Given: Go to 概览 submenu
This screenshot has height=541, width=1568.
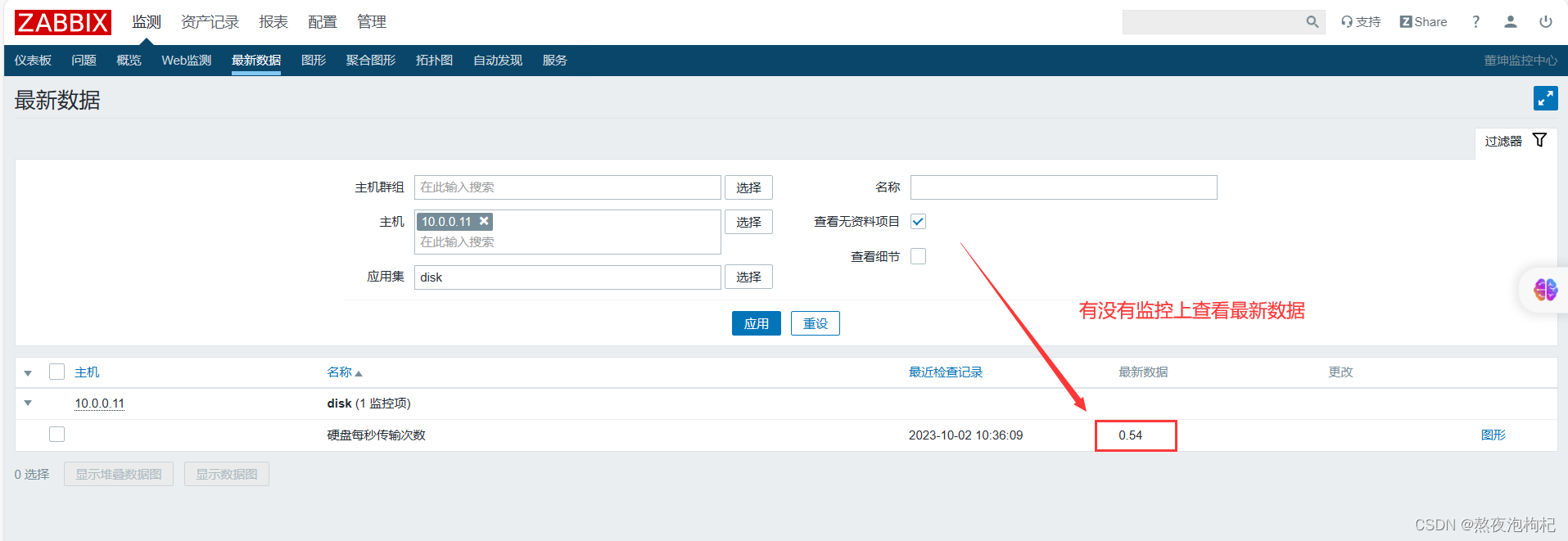Looking at the screenshot, I should [129, 61].
